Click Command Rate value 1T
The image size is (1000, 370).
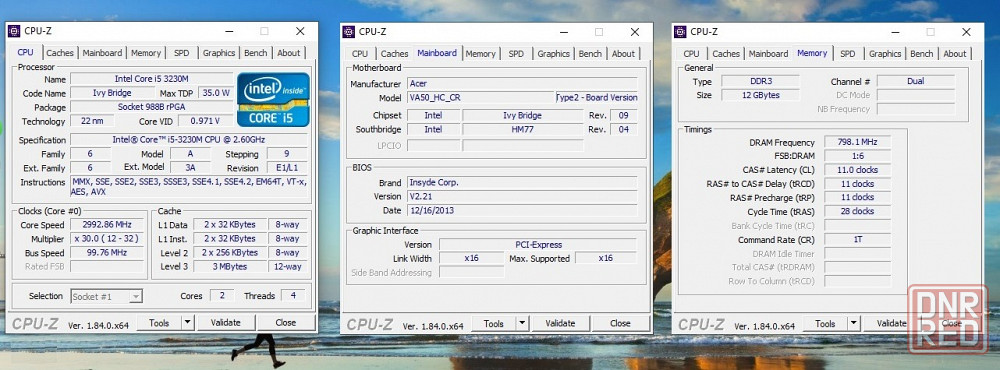[858, 240]
